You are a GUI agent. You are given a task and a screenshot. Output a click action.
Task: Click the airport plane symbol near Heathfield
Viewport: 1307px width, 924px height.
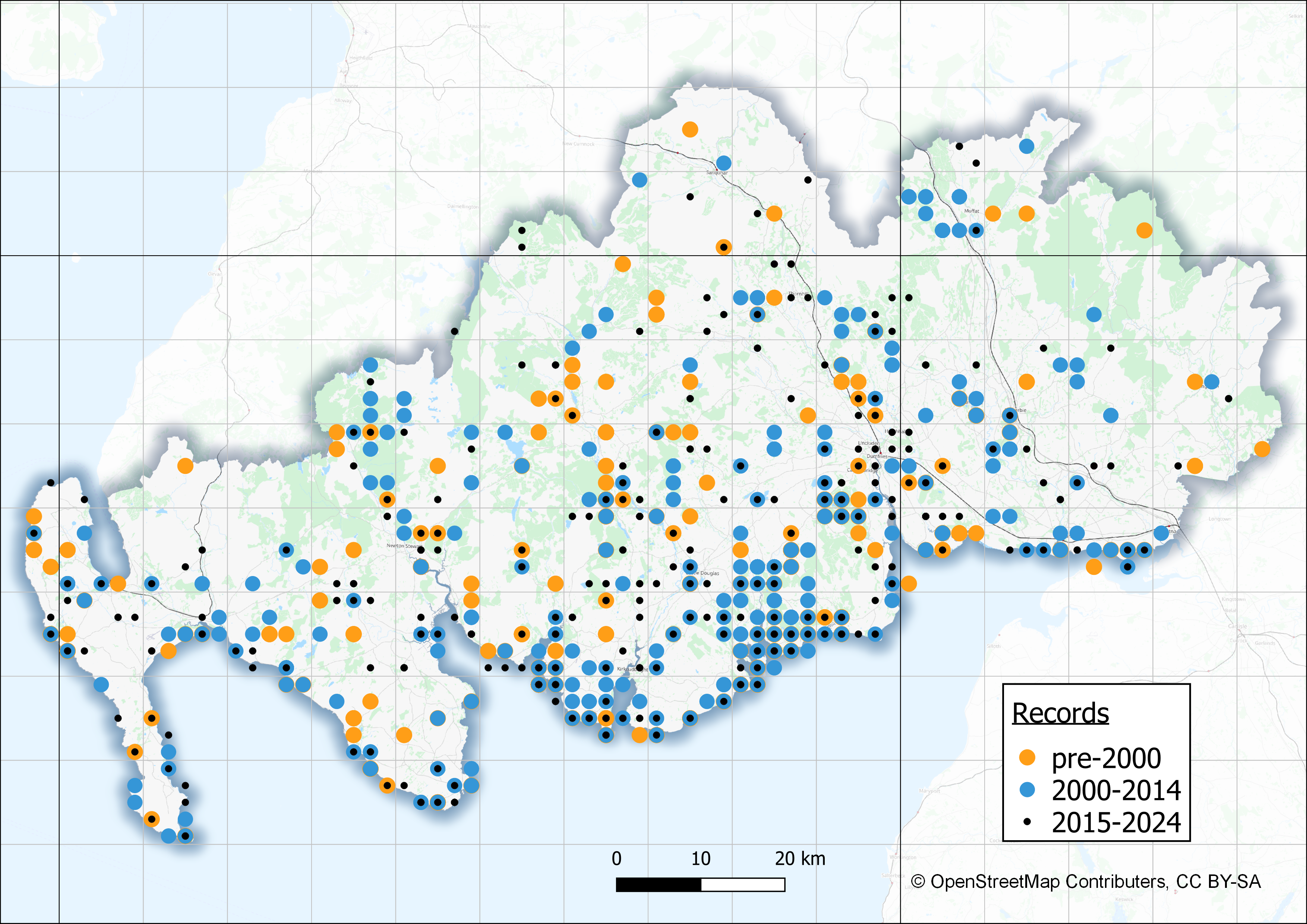click(366, 32)
